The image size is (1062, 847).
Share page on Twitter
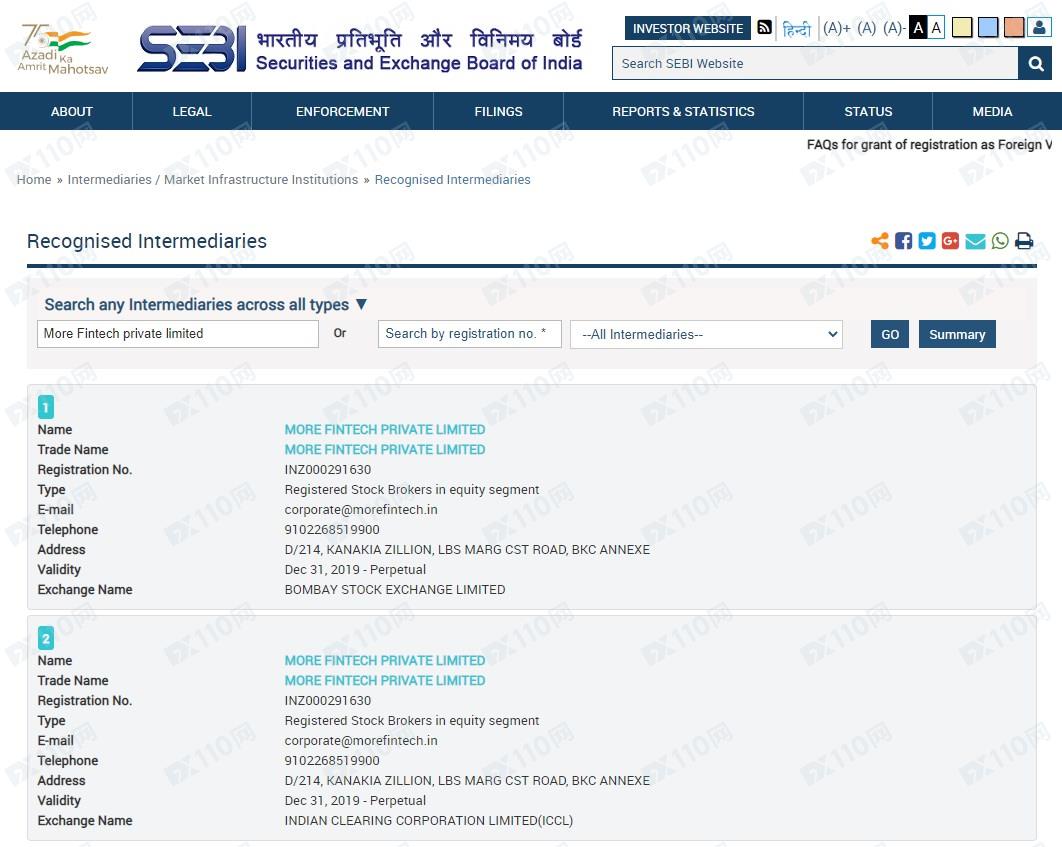[927, 241]
